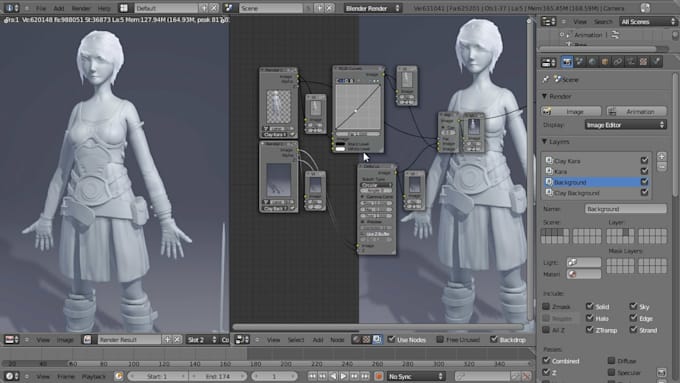Select compositing node tree type icon
This screenshot has height=383, width=680.
(377, 340)
